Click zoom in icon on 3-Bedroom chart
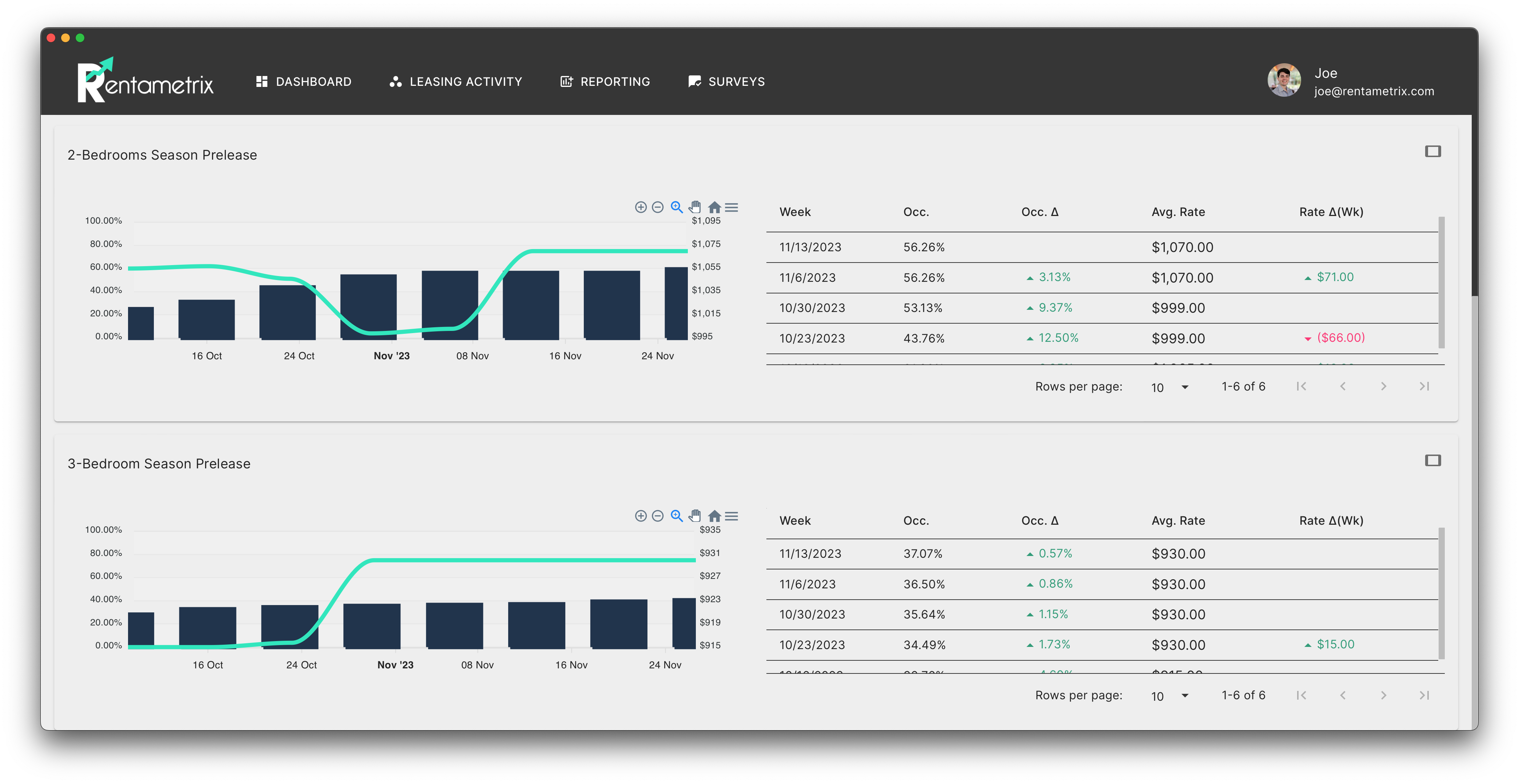1519x784 pixels. pyautogui.click(x=641, y=516)
